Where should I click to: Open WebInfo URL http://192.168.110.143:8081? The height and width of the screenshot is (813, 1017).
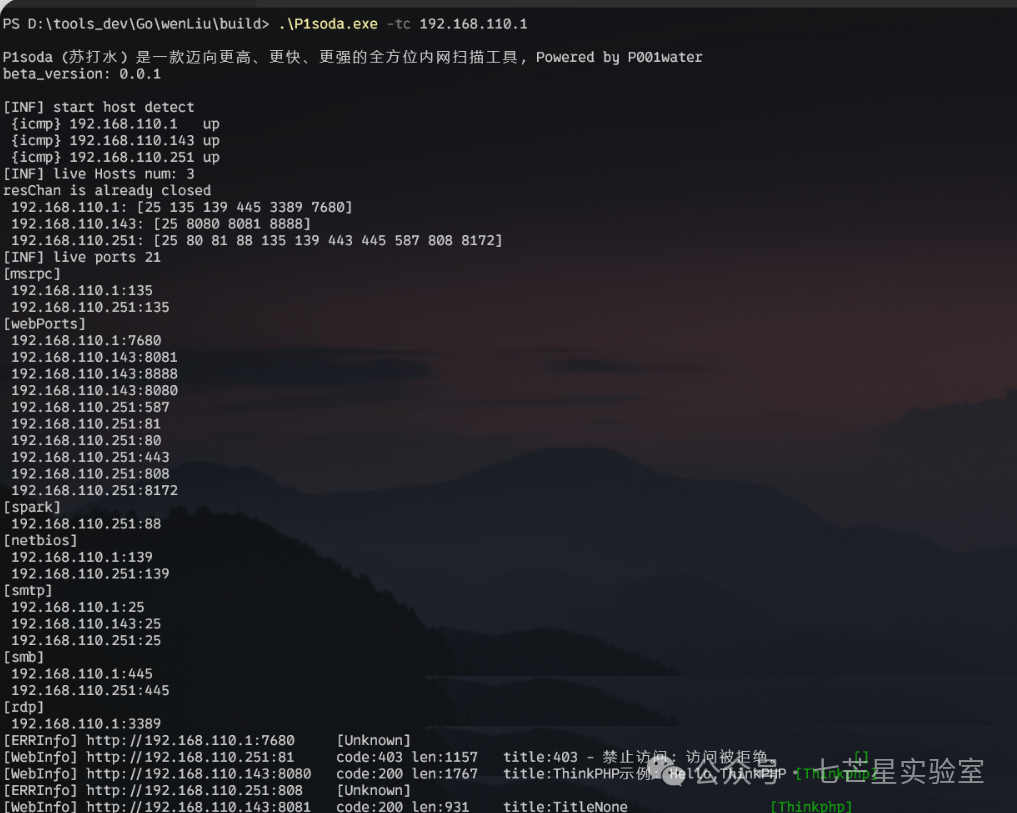(x=198, y=807)
